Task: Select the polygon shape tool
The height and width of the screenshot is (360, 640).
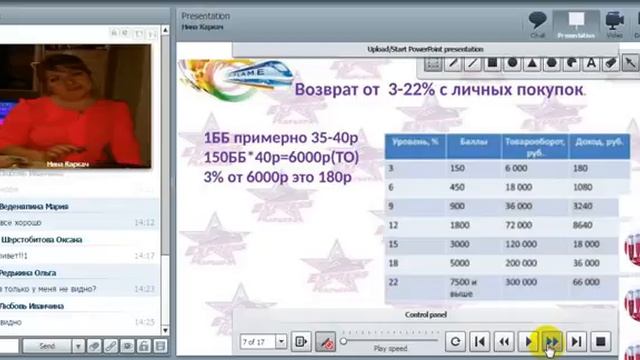Action: click(x=551, y=63)
